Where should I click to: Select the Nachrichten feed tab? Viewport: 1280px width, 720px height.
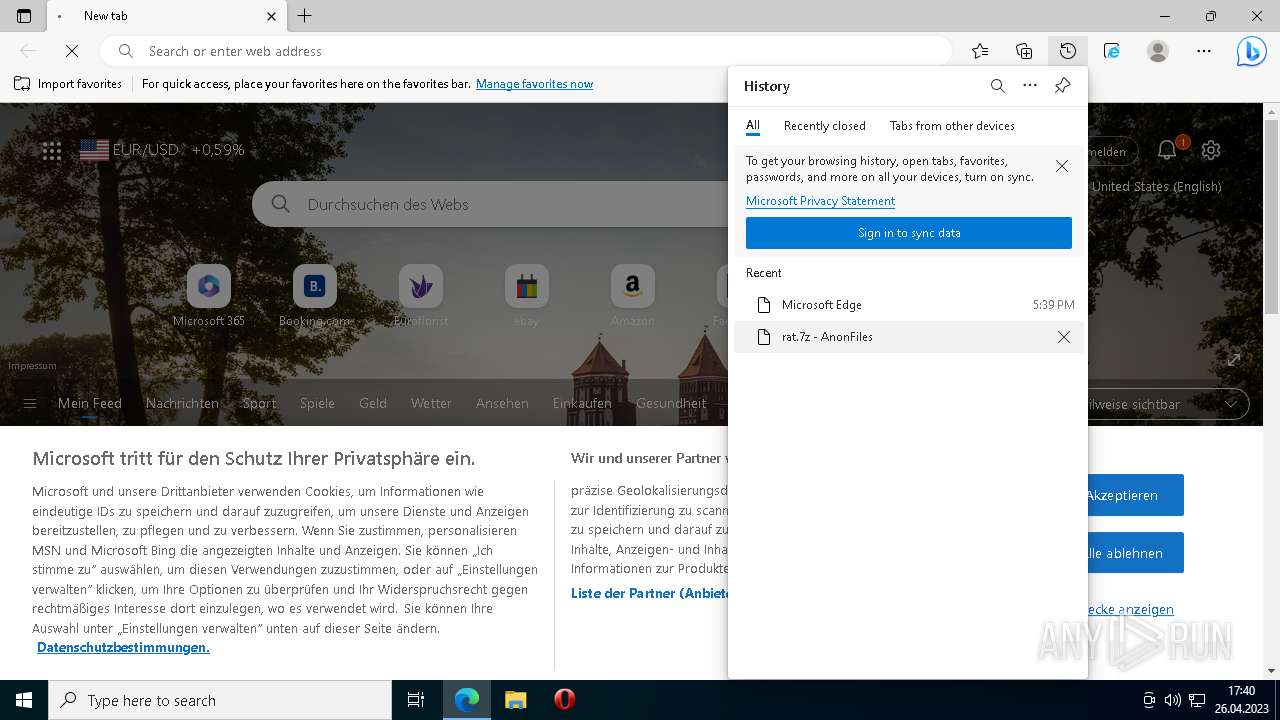coord(182,404)
